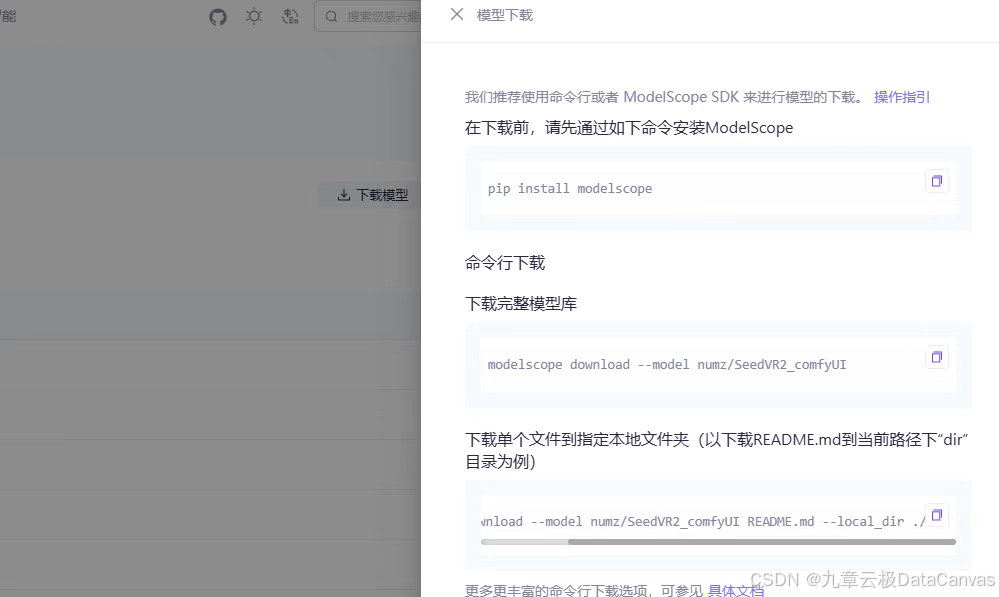Viewport: 999px width, 597px height.
Task: Click the 下载模型 button
Action: [x=370, y=195]
